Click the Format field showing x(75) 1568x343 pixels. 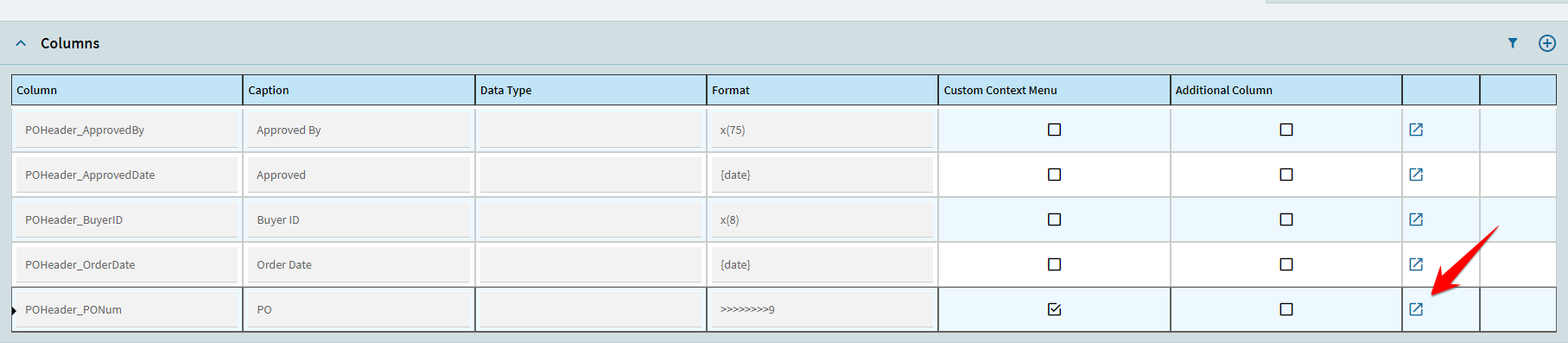point(822,130)
